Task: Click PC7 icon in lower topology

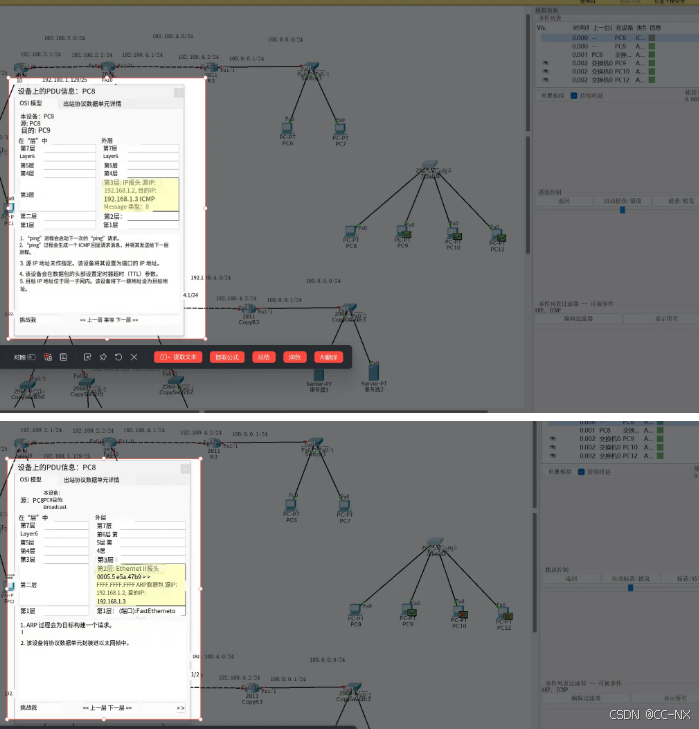Action: 345,505
